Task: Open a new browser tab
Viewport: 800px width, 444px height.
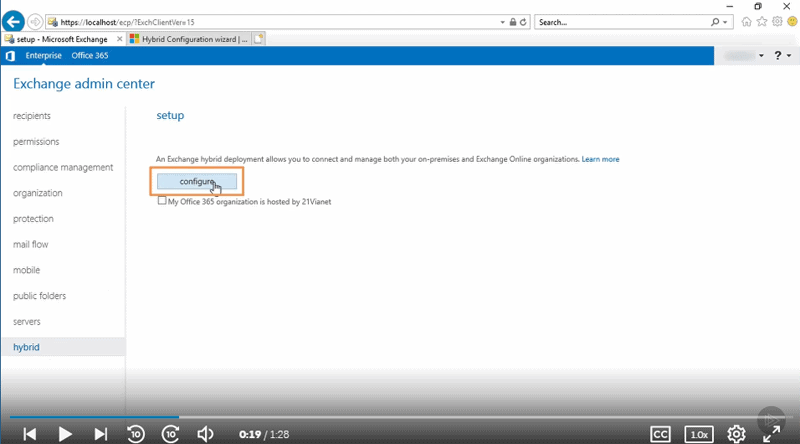Action: coord(259,39)
